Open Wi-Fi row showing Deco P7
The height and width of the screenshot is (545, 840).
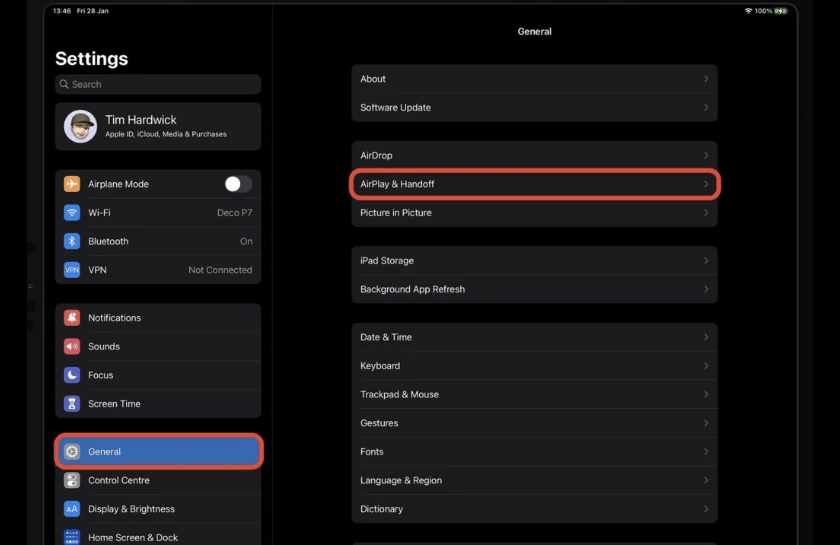158,212
